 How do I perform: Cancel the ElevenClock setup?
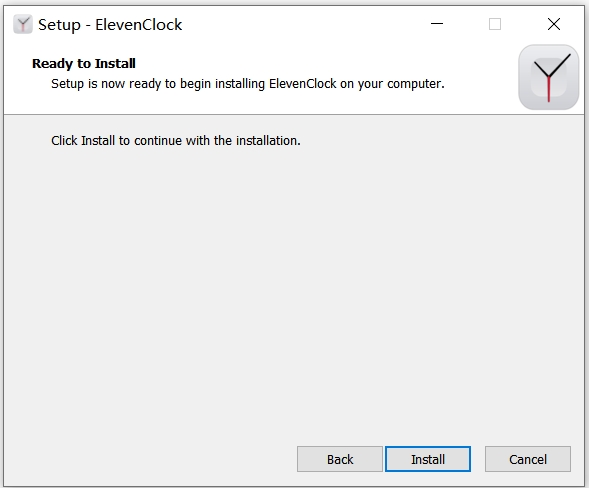pyautogui.click(x=528, y=459)
